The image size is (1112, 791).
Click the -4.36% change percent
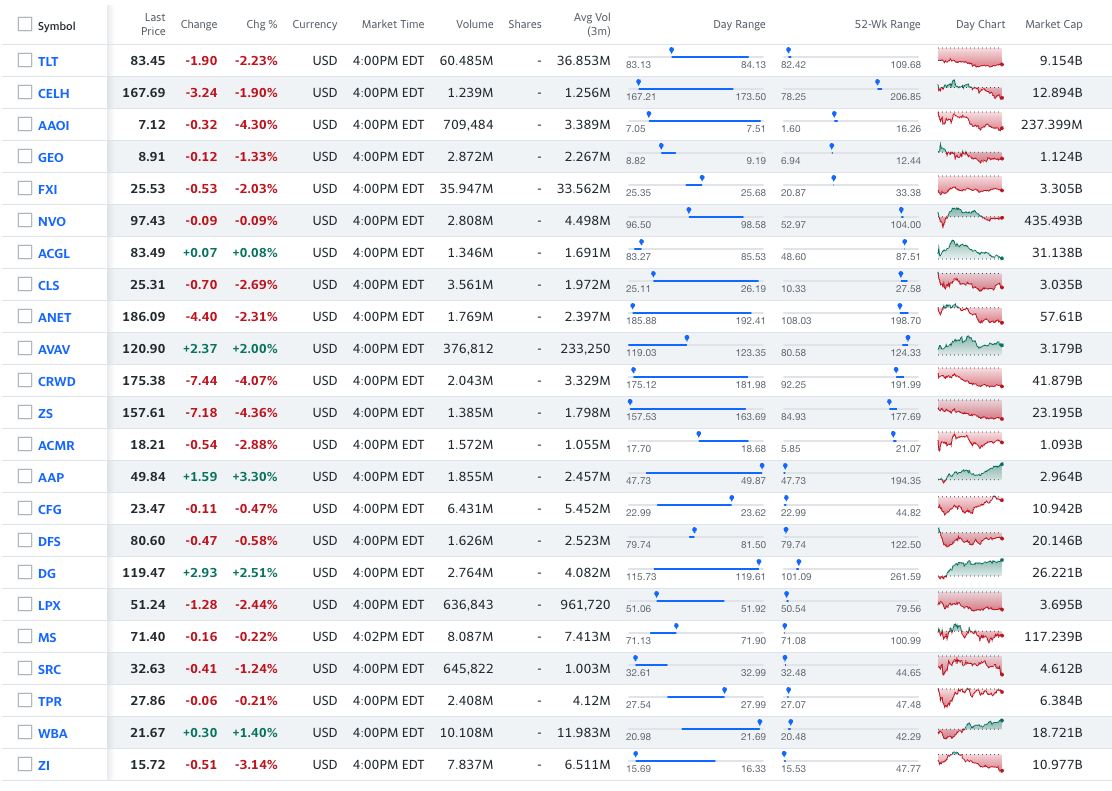(256, 413)
